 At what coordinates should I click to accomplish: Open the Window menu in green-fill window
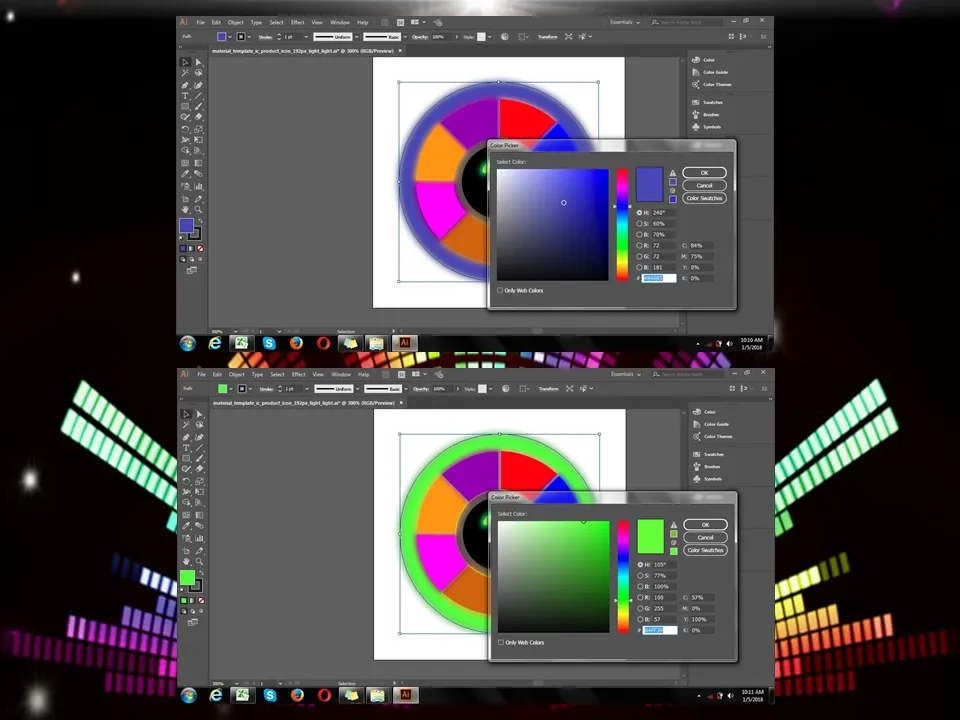[x=341, y=374]
